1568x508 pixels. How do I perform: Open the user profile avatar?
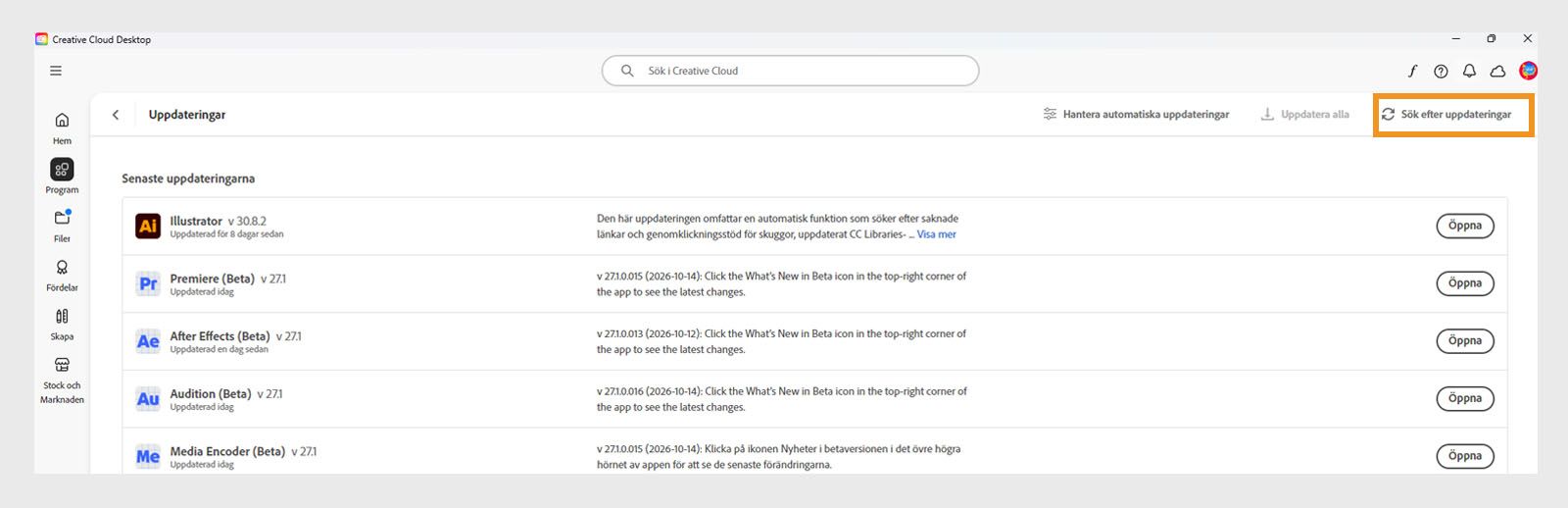click(1528, 71)
